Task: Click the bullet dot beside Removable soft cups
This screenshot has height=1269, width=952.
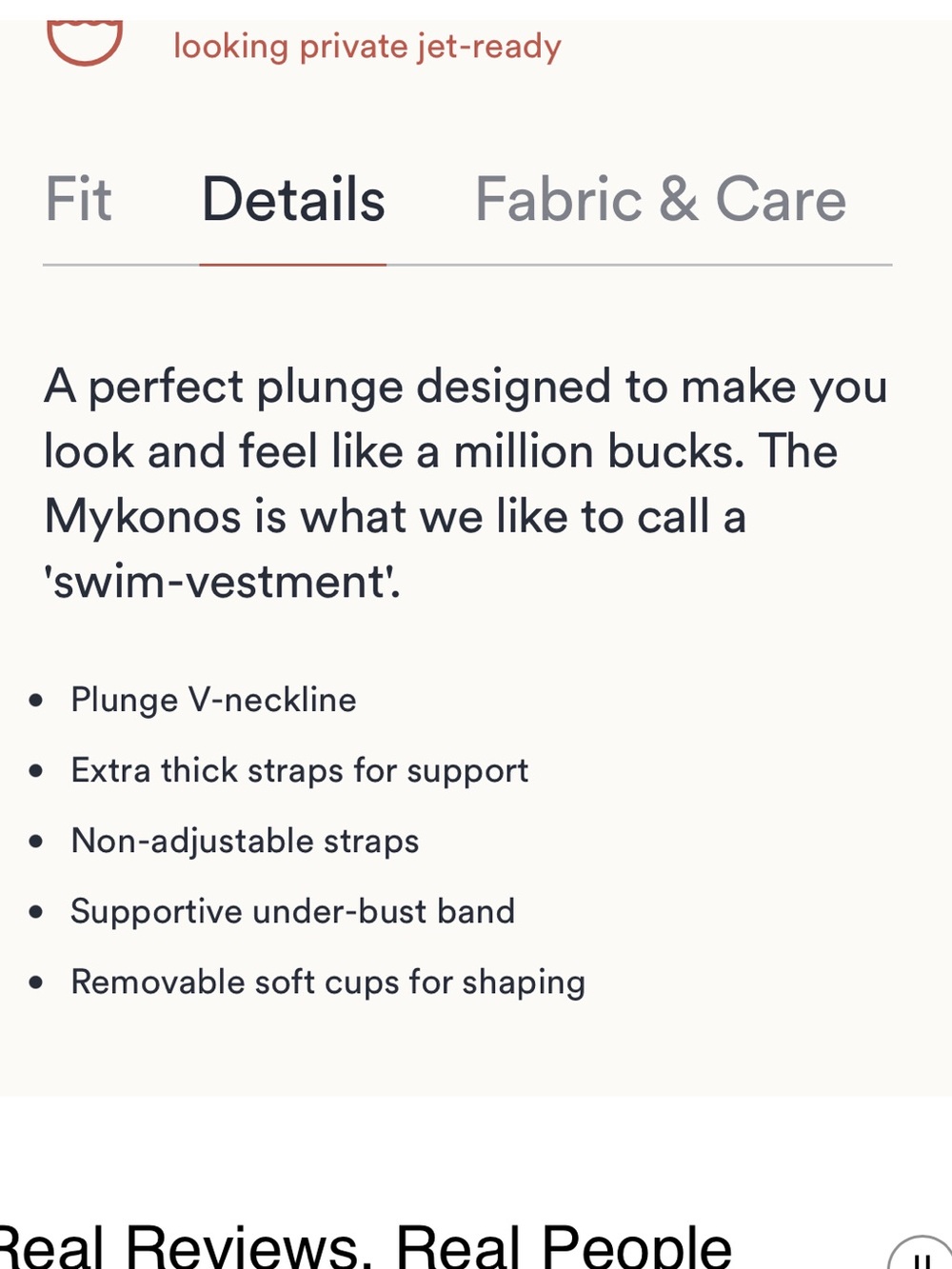Action: (x=36, y=982)
